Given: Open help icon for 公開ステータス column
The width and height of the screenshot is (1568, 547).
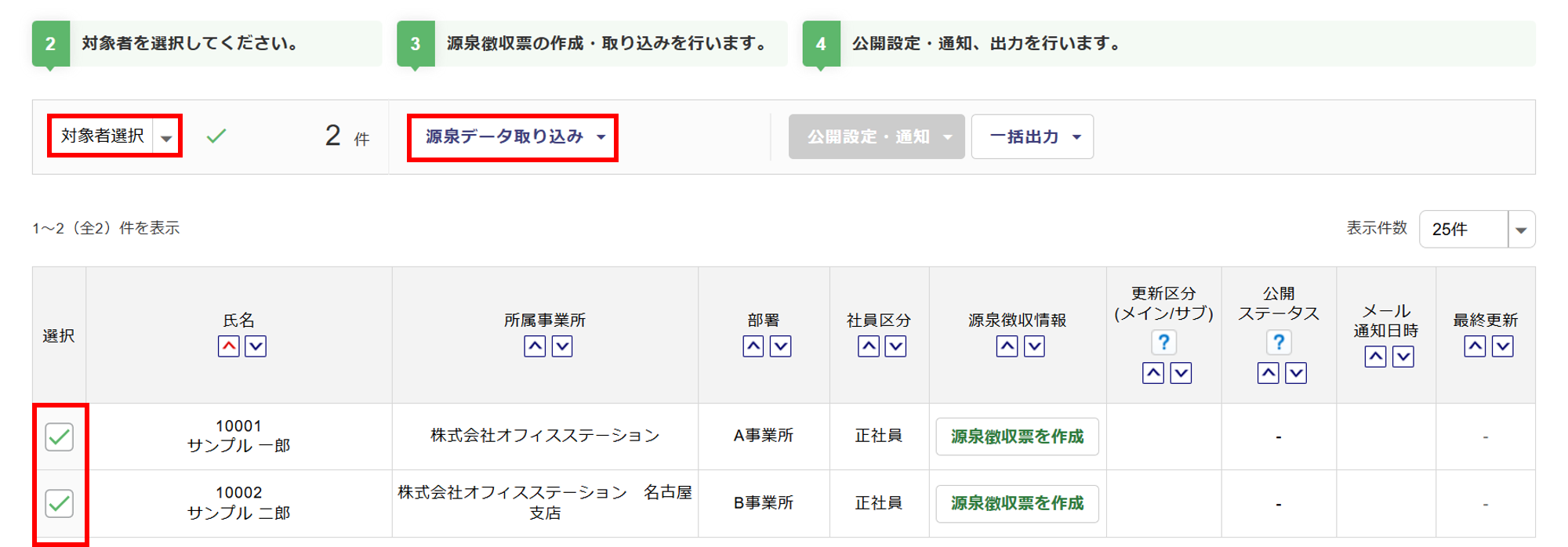Looking at the screenshot, I should point(1279,342).
